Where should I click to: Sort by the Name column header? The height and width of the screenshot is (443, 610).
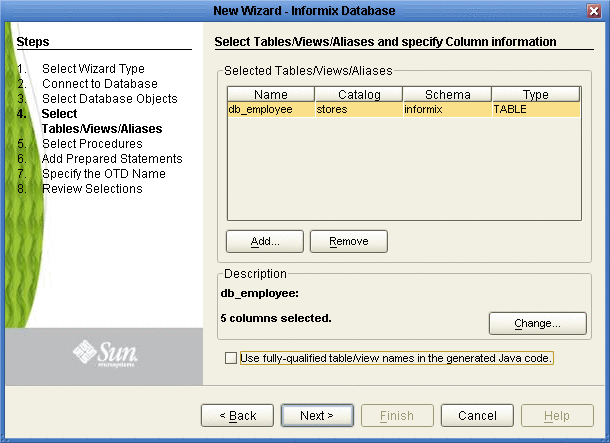(271, 95)
